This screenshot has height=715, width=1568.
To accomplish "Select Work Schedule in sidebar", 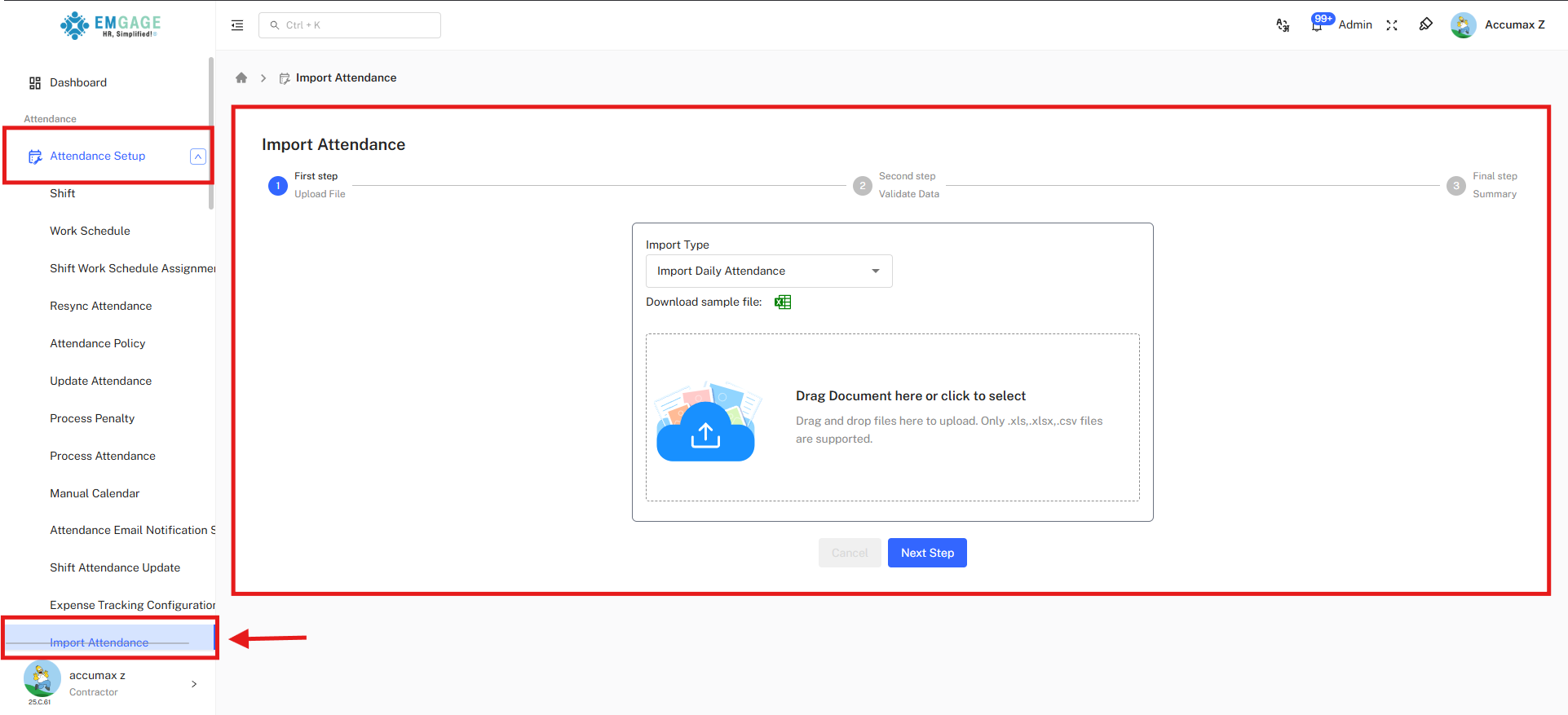I will pos(90,231).
